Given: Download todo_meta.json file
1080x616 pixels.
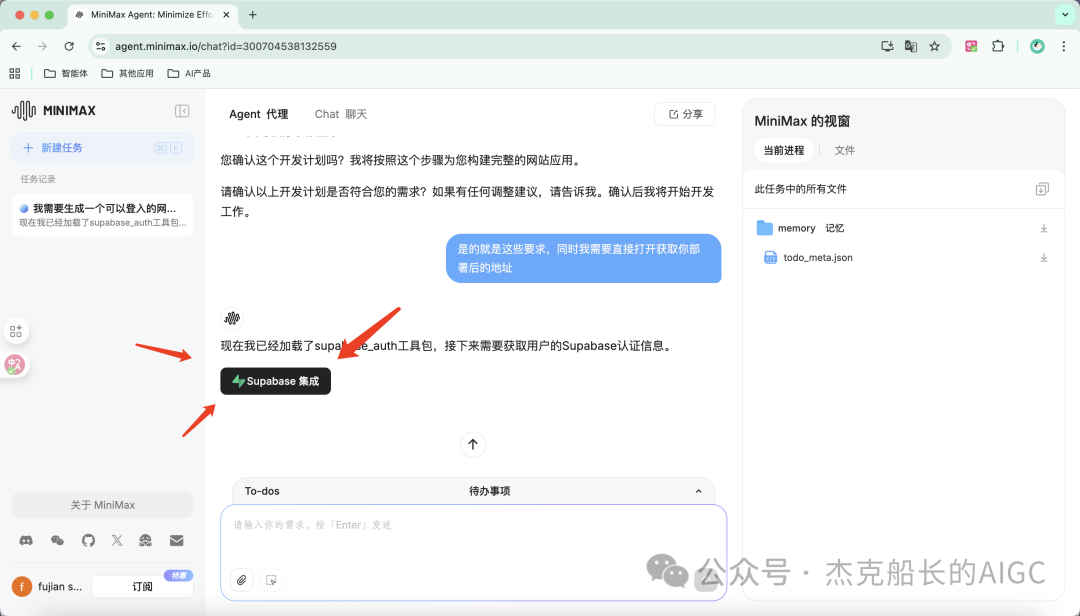Looking at the screenshot, I should point(1043,258).
